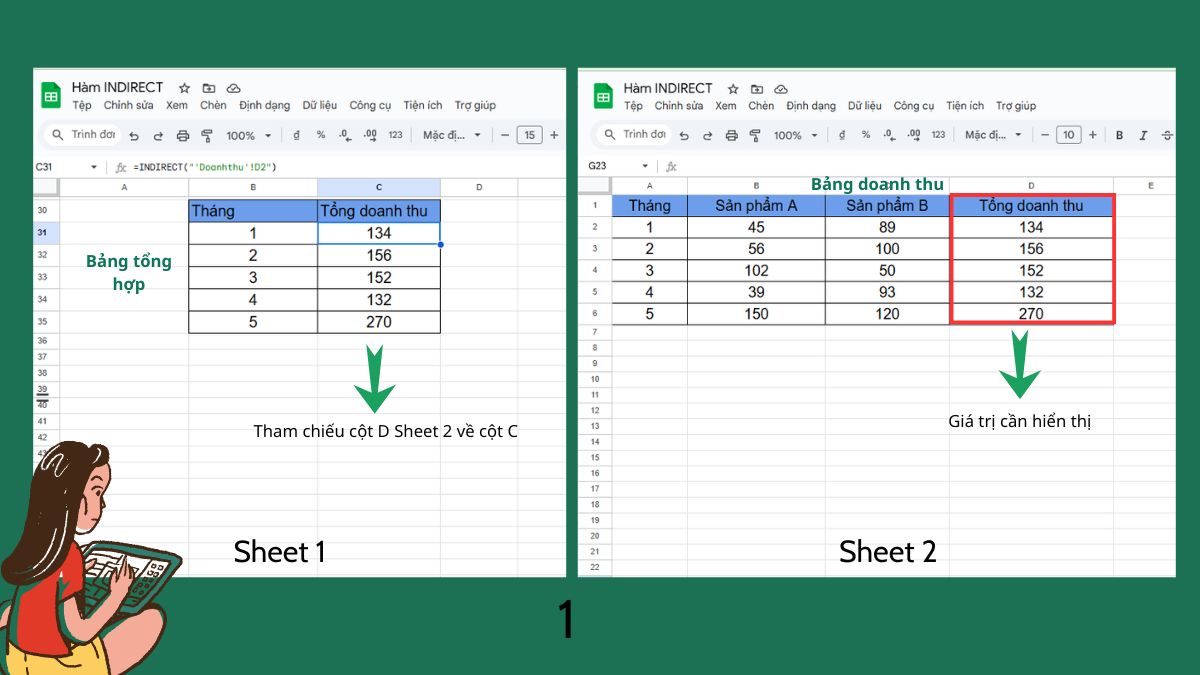The image size is (1200, 675).
Task: Increase font size with the plus stepper
Action: (x=554, y=135)
